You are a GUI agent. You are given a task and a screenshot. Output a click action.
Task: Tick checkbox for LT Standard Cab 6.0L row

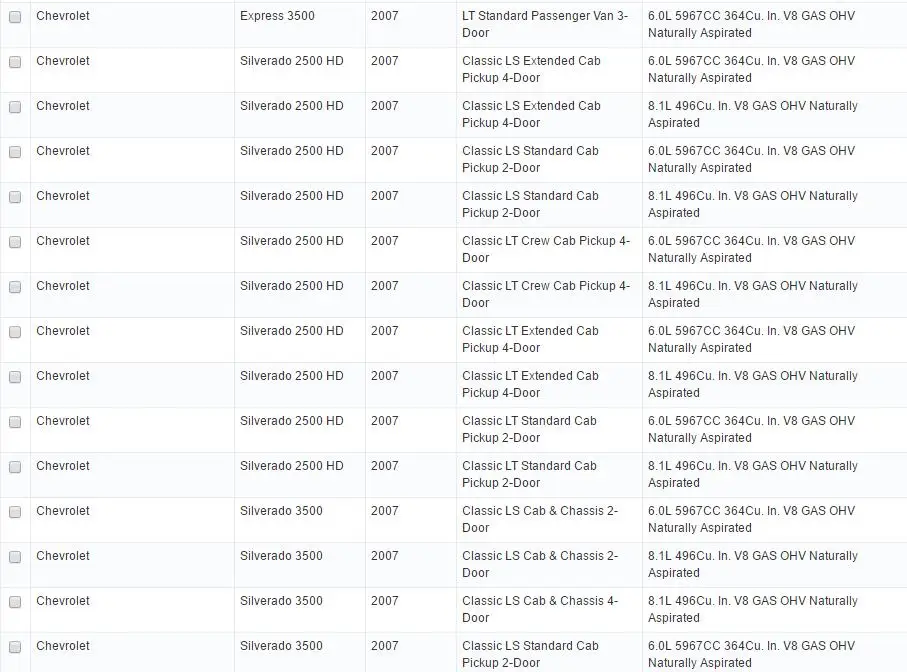(15, 422)
